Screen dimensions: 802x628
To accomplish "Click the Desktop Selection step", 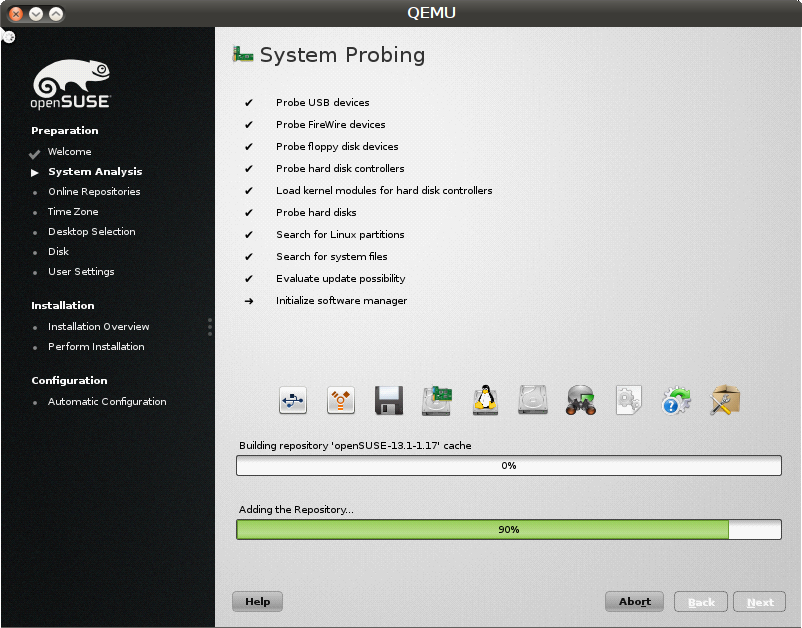I will [x=91, y=232].
